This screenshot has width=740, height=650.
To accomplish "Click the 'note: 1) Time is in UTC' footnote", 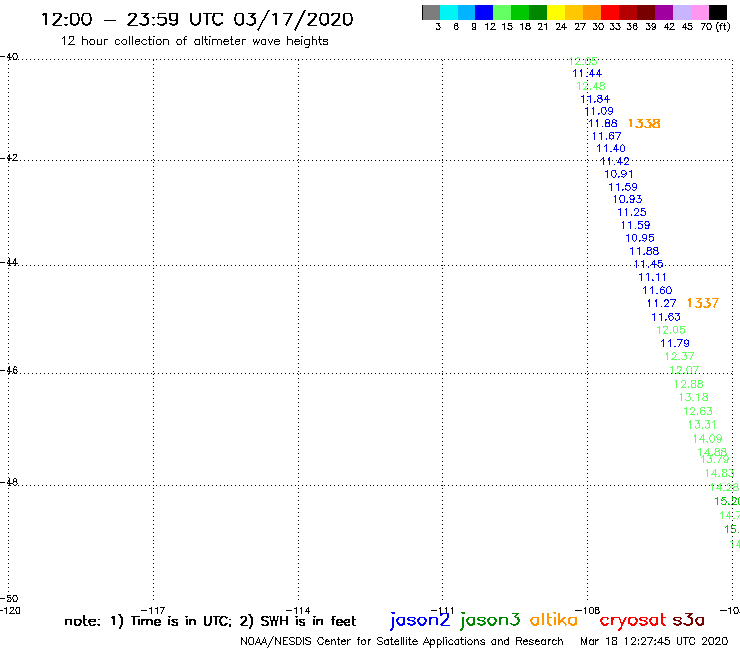I will click(x=148, y=621).
